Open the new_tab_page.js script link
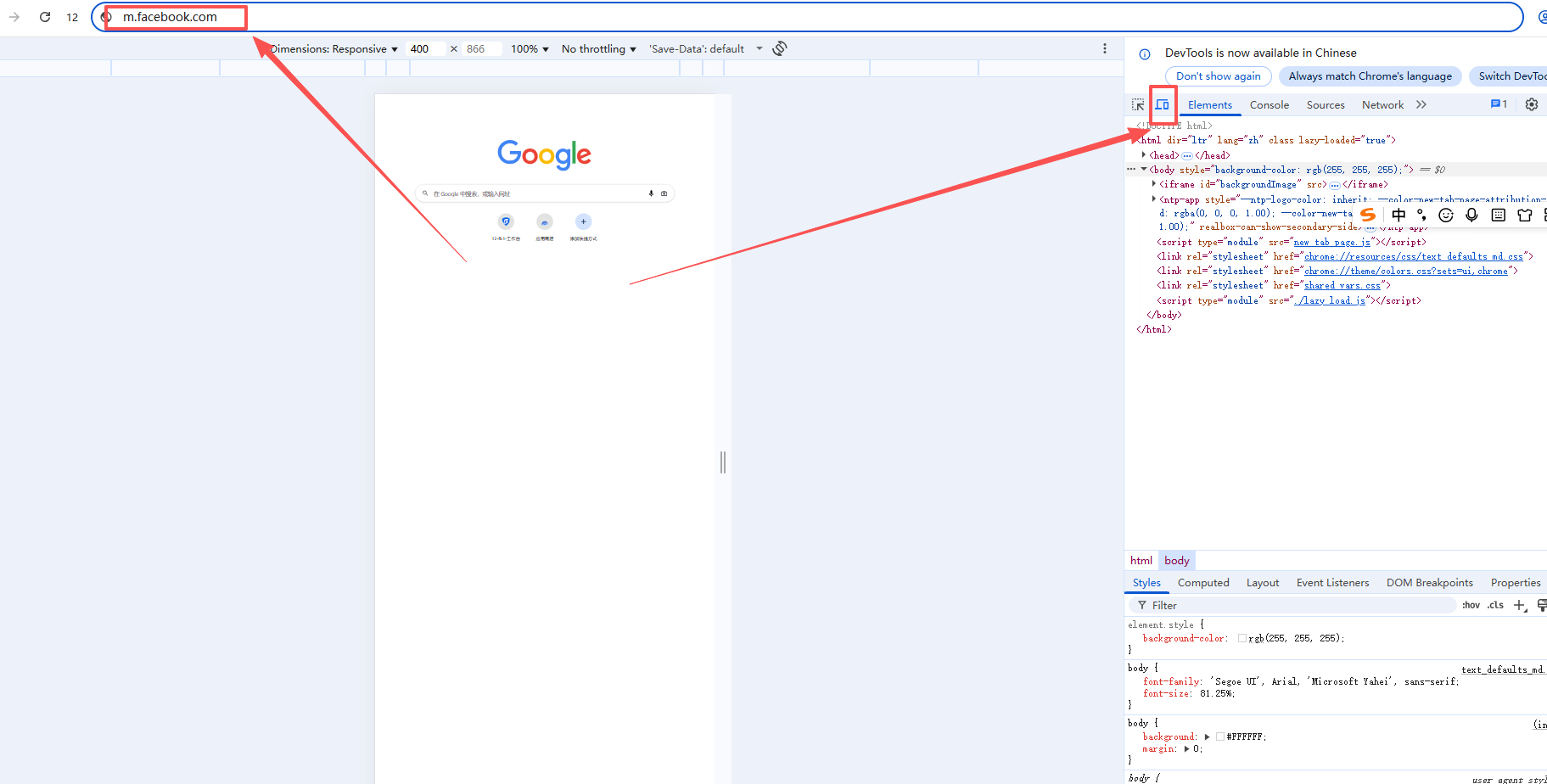The image size is (1547, 784). (x=1331, y=242)
